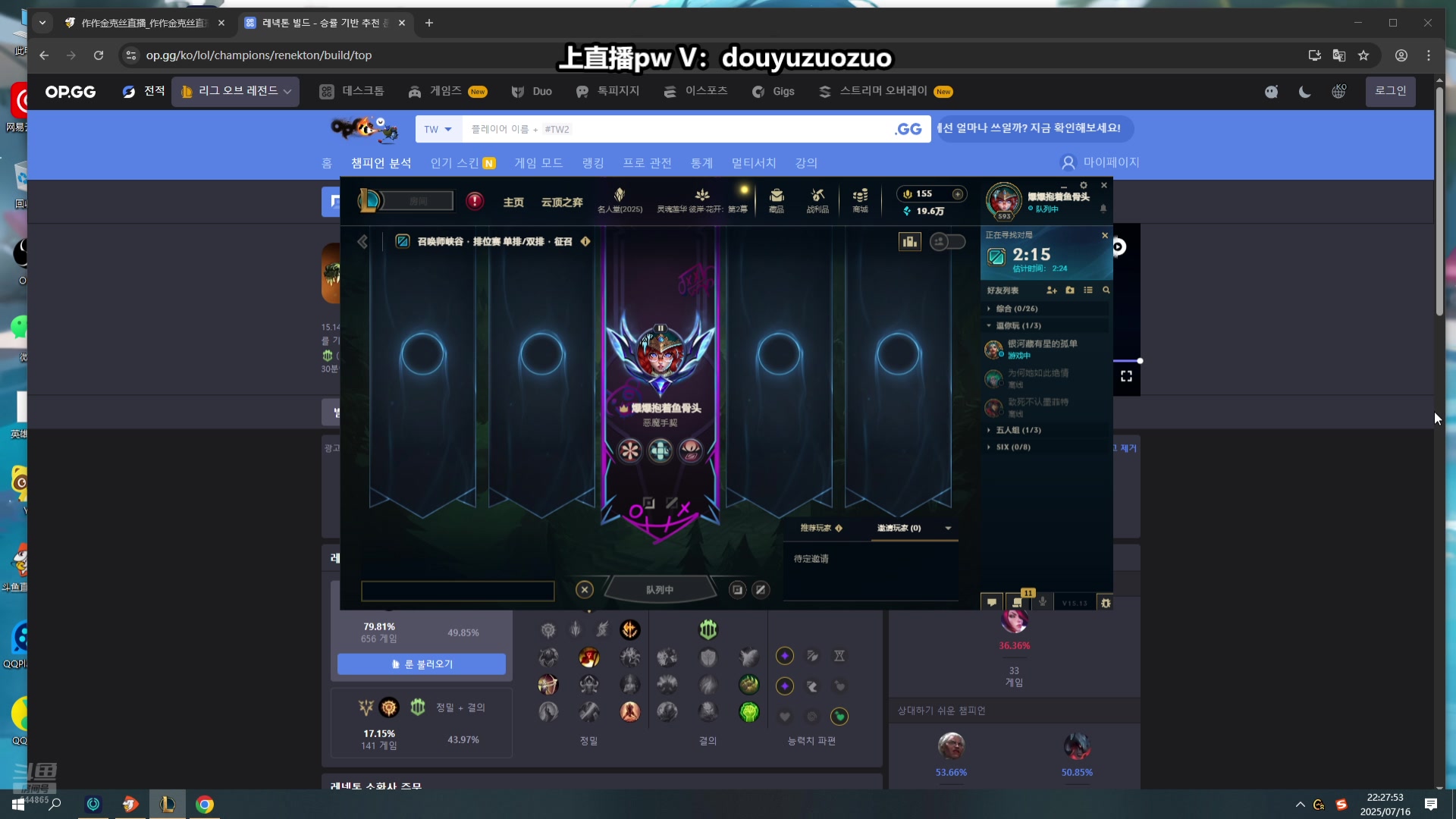Select friend 银河藏有星的孤单

click(1045, 349)
